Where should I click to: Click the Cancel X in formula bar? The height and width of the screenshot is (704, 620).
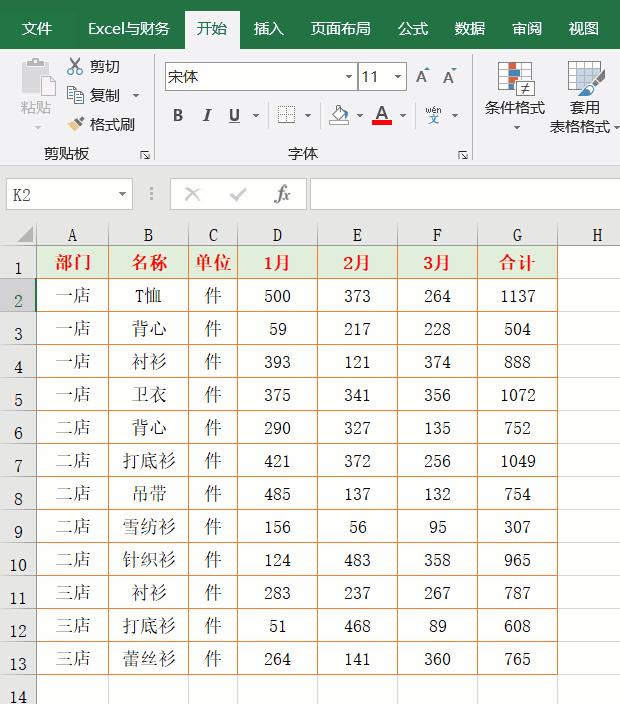(193, 194)
